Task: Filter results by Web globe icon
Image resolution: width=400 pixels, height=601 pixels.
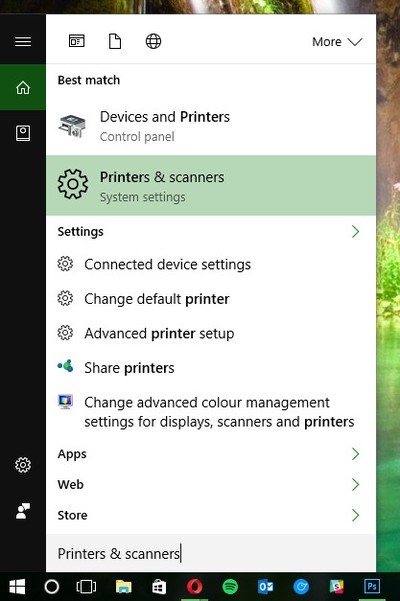Action: tap(153, 41)
